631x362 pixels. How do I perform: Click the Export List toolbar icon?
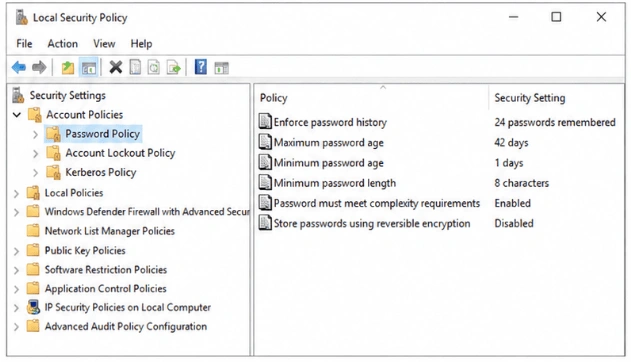pyautogui.click(x=174, y=67)
